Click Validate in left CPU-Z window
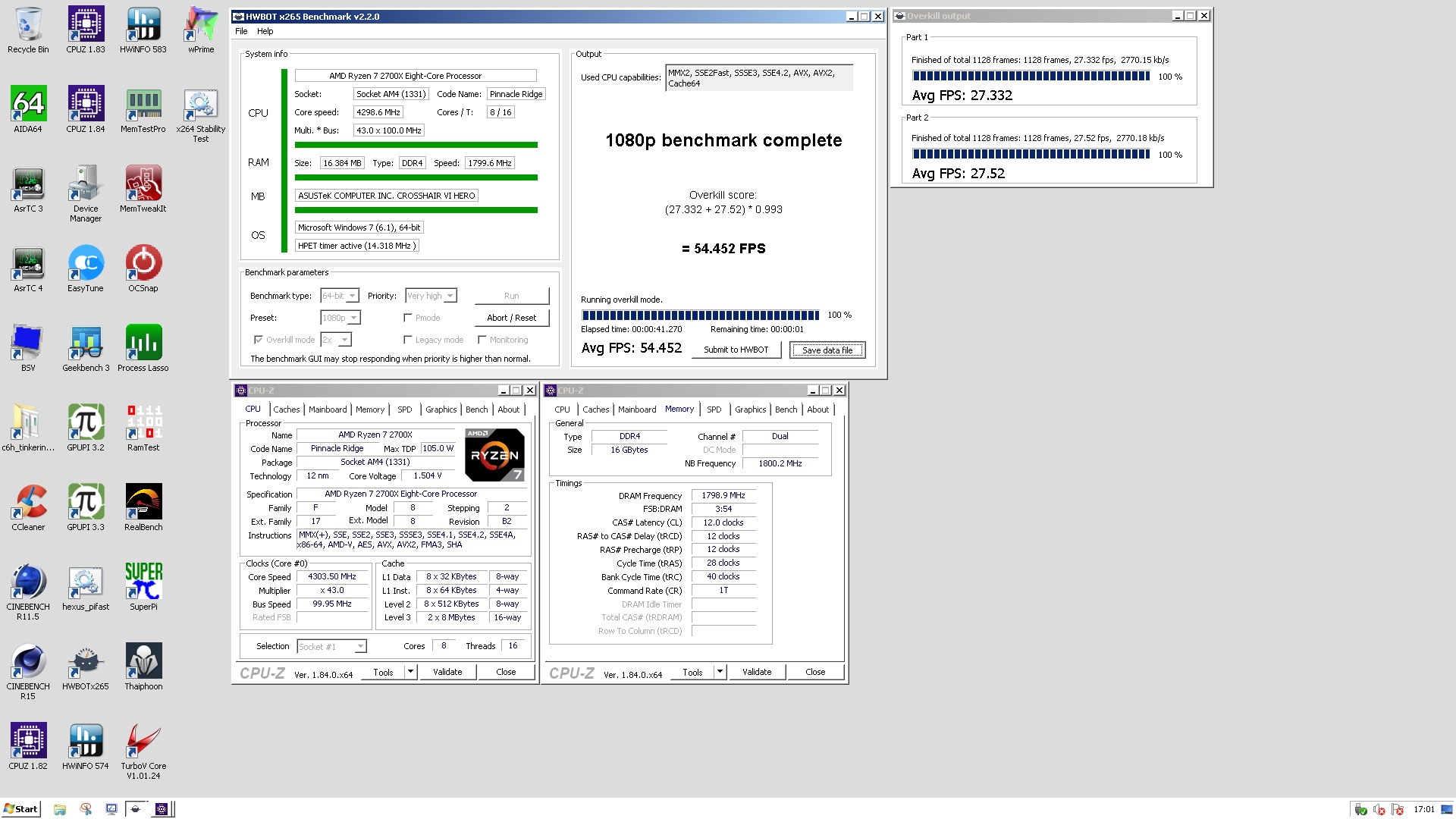This screenshot has height=819, width=1456. (447, 672)
